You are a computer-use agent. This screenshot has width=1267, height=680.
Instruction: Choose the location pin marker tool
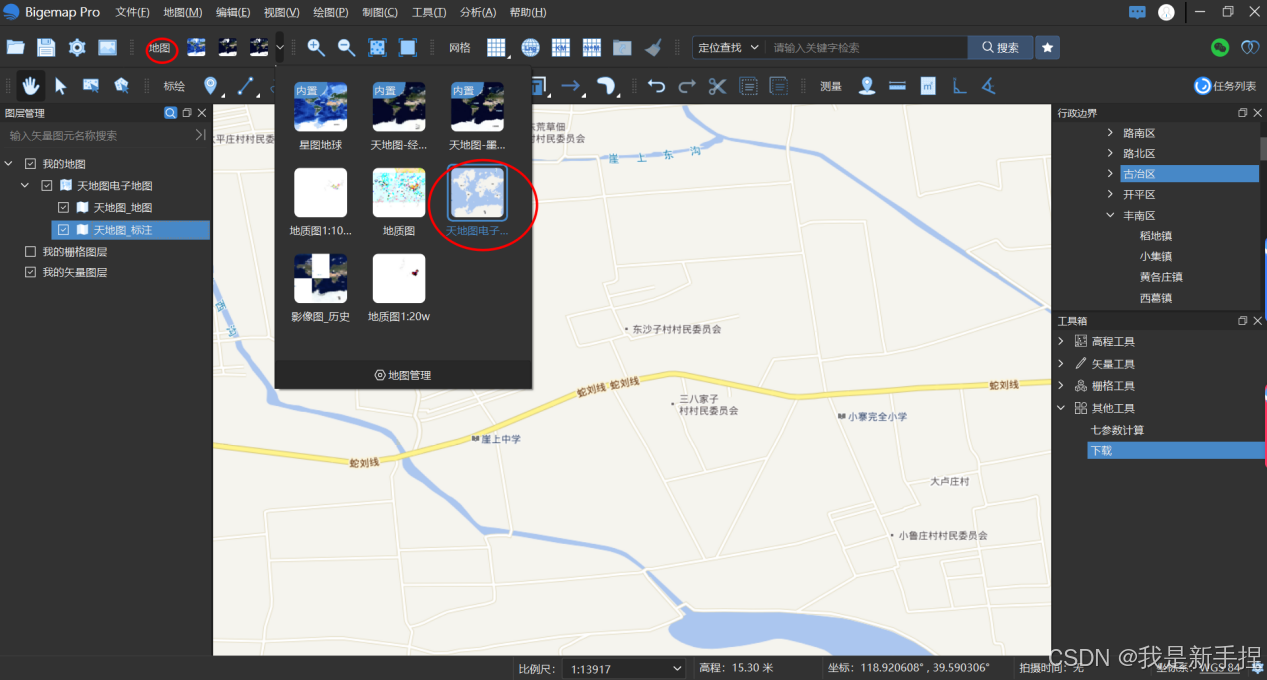pyautogui.click(x=210, y=85)
